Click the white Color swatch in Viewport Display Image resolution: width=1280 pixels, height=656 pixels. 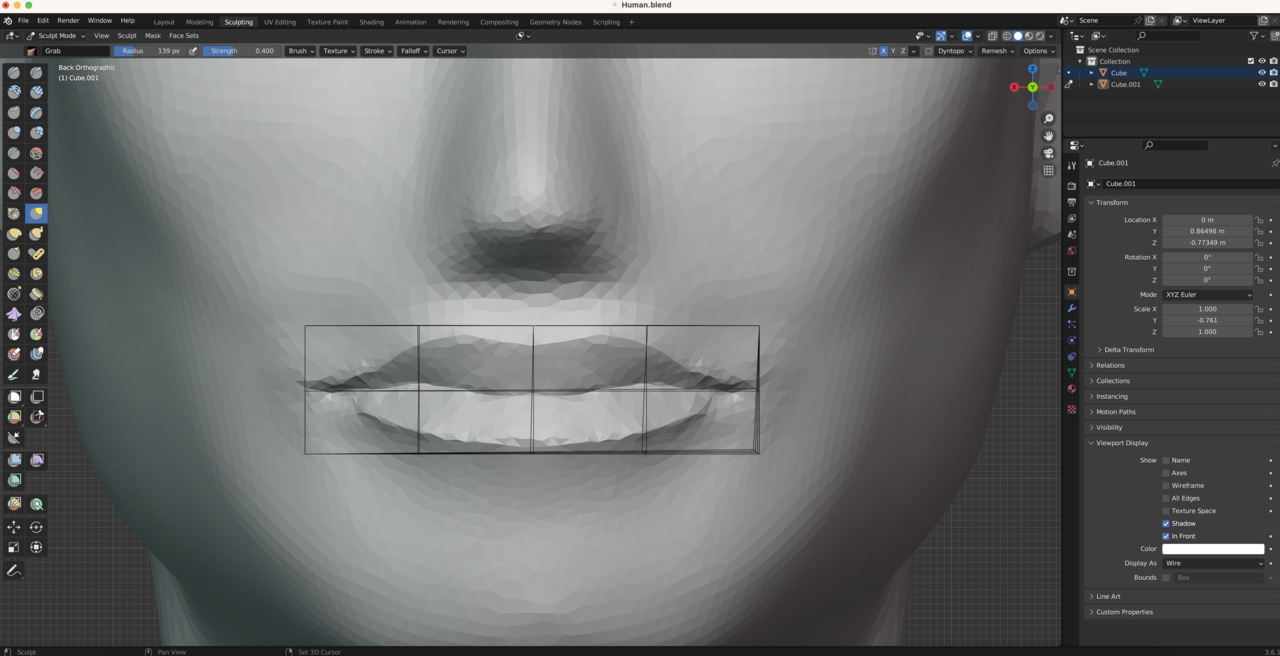pyautogui.click(x=1213, y=549)
